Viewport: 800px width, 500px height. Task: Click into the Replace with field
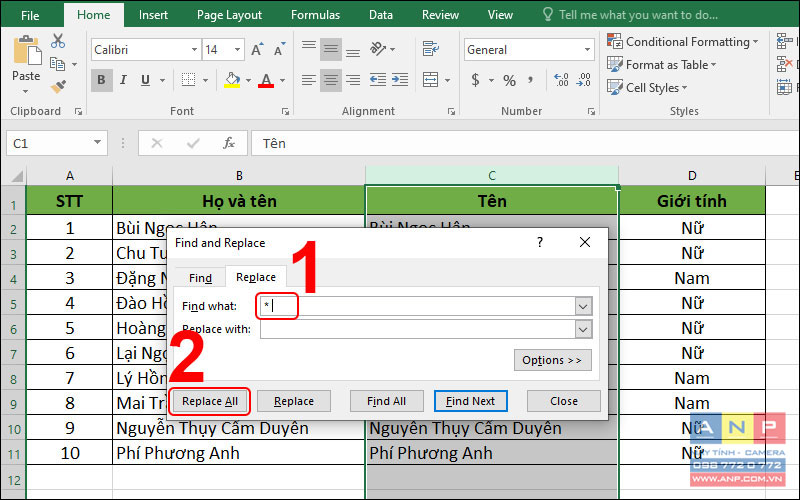pyautogui.click(x=417, y=329)
